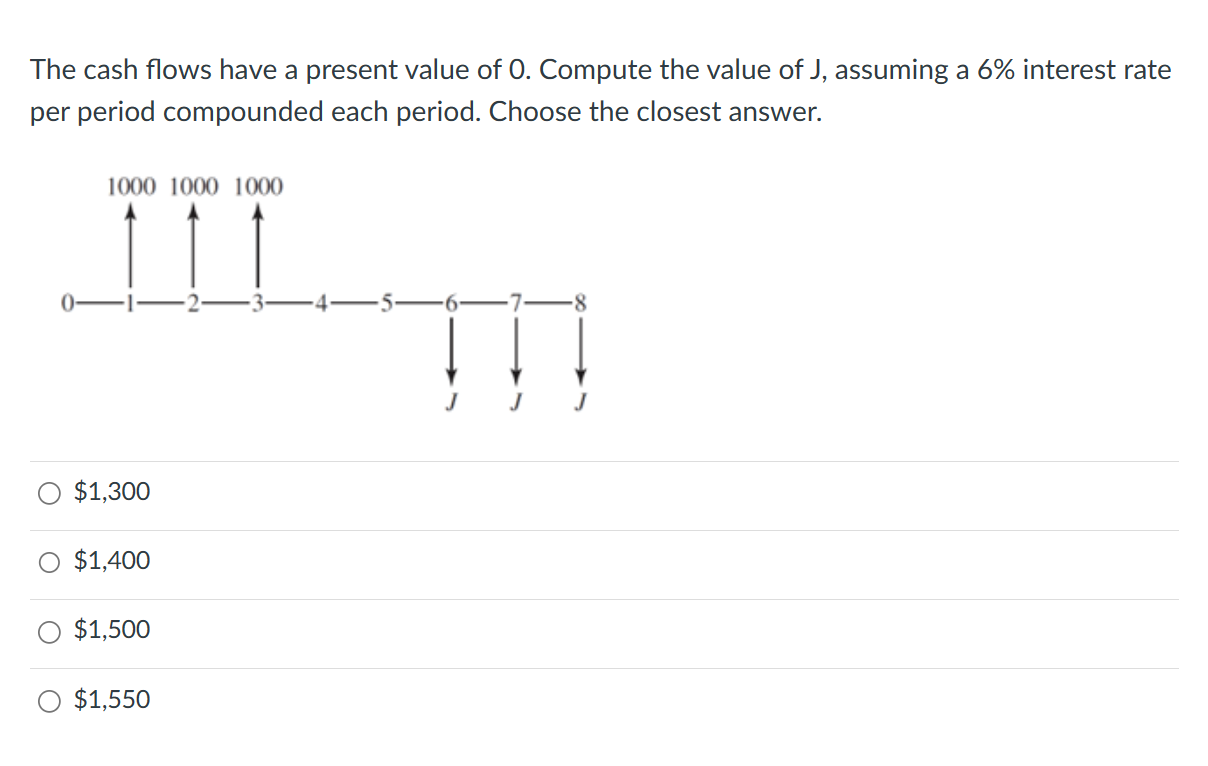Viewport: 1208px width, 766px height.
Task: Click the $1,500 answer label text
Action: pos(110,630)
